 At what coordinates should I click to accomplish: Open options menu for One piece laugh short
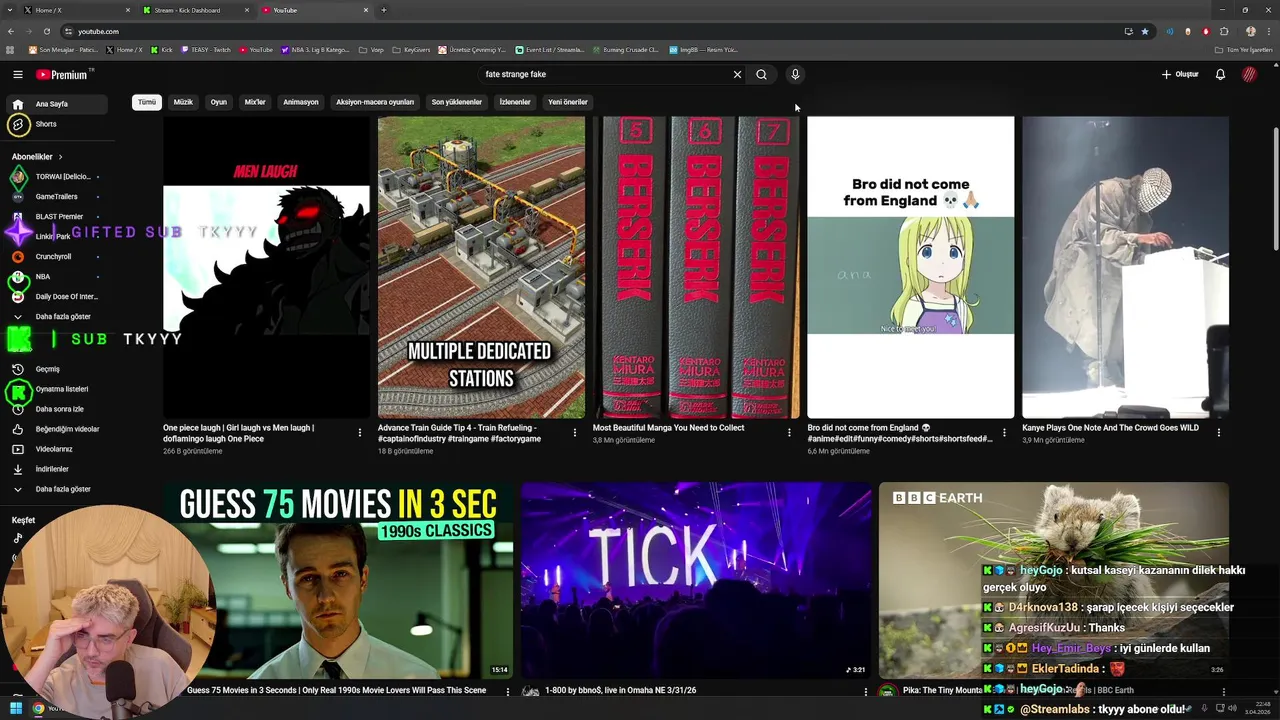pos(360,432)
